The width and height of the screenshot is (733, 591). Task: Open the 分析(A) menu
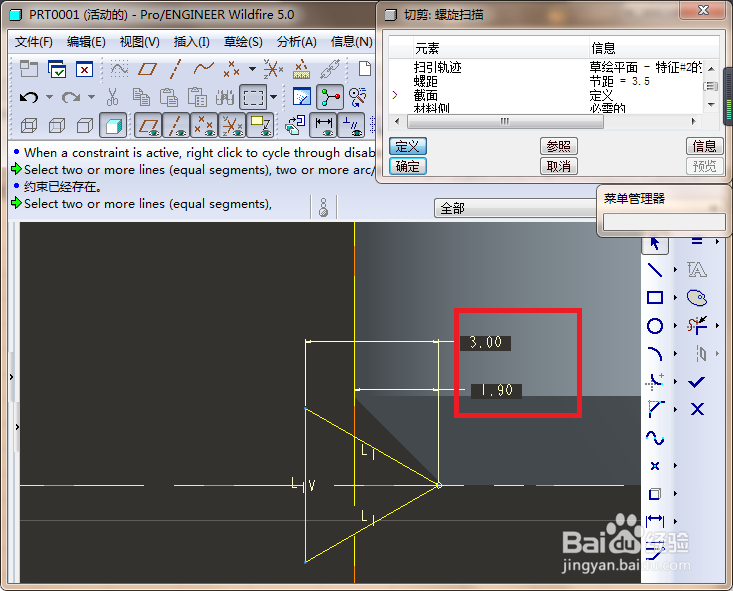click(x=296, y=42)
